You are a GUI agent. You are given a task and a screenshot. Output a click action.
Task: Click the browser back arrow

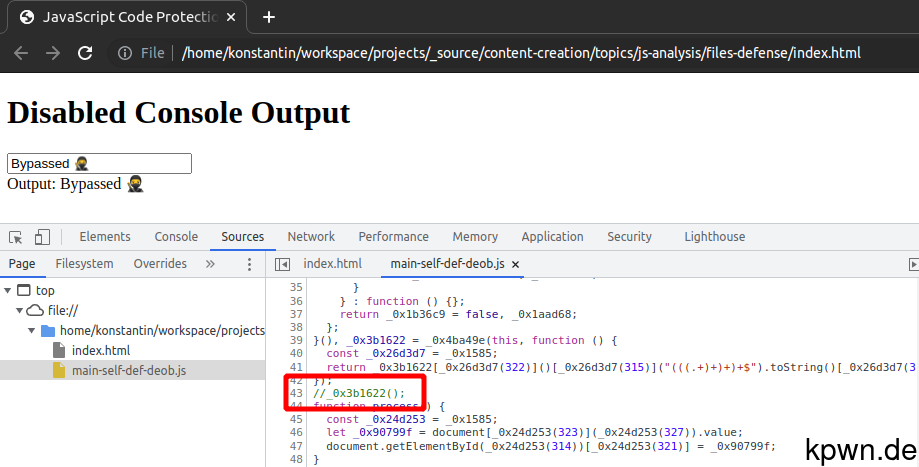pos(21,53)
